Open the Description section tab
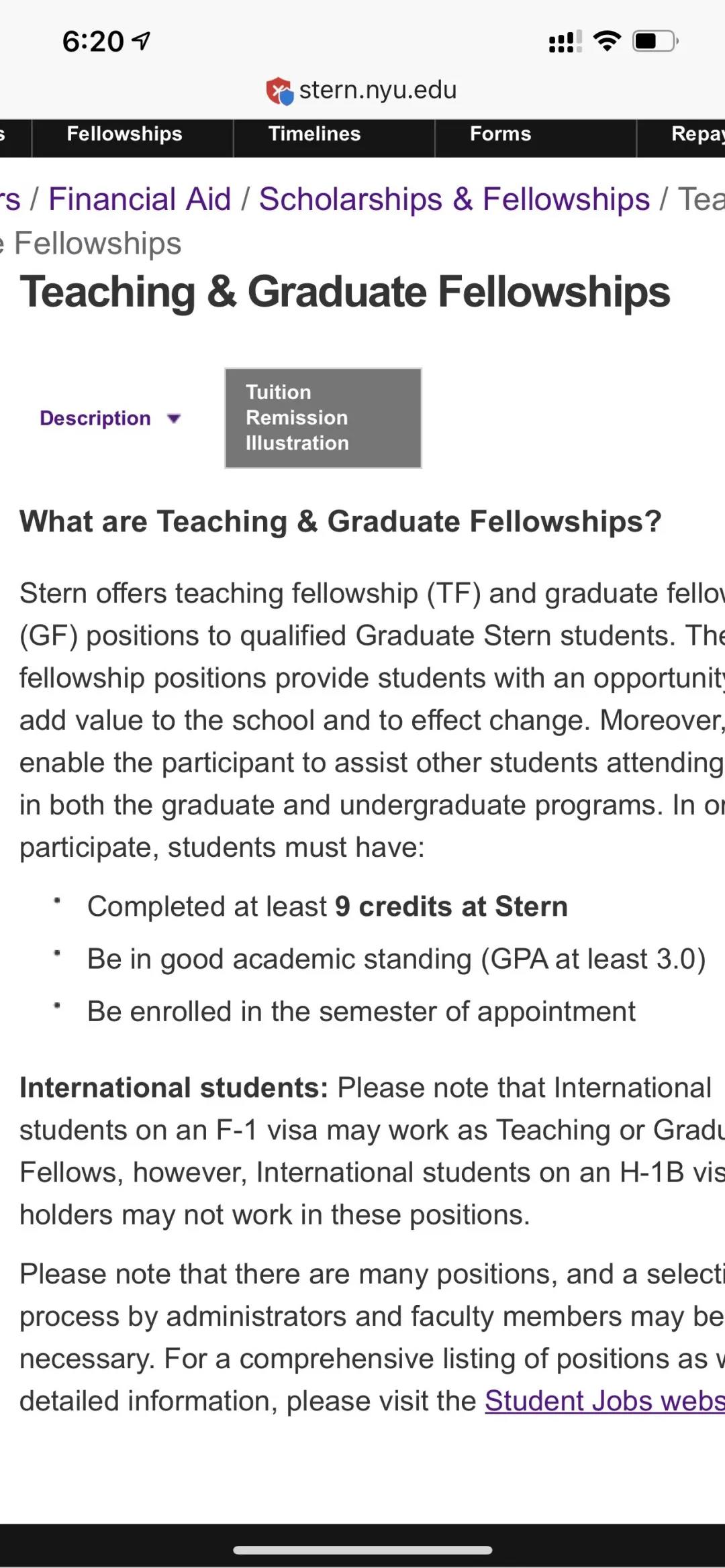725x1568 pixels. [95, 418]
